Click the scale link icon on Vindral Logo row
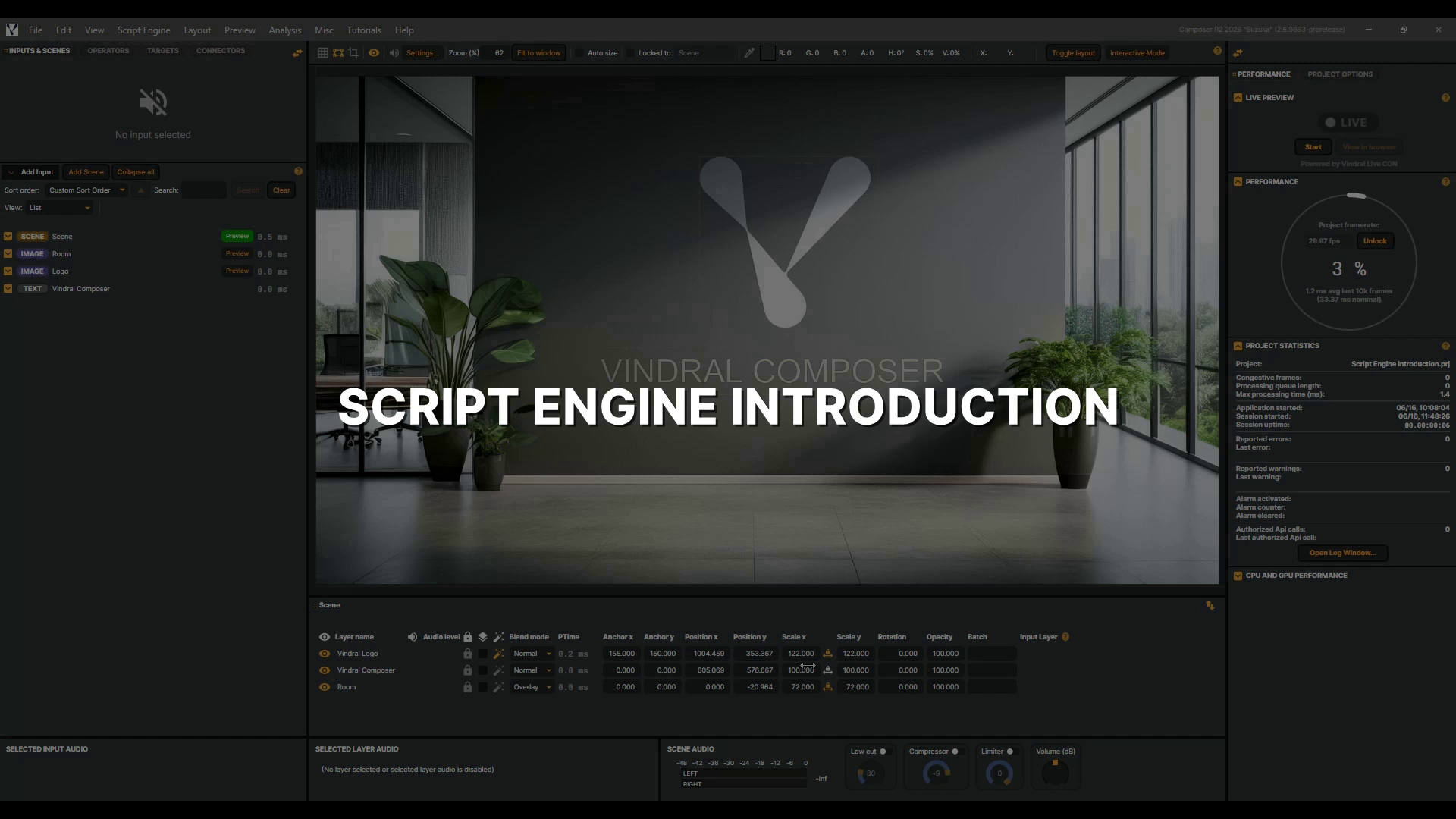Screen dimensions: 1456x819 pos(827,654)
